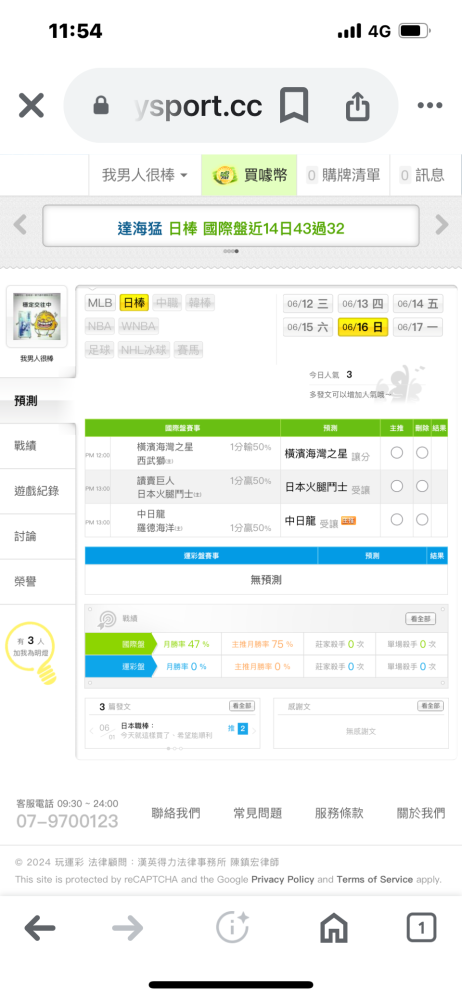Select 主推 radio for 橫濱海灣之星
The height and width of the screenshot is (1000, 462).
[x=396, y=453]
